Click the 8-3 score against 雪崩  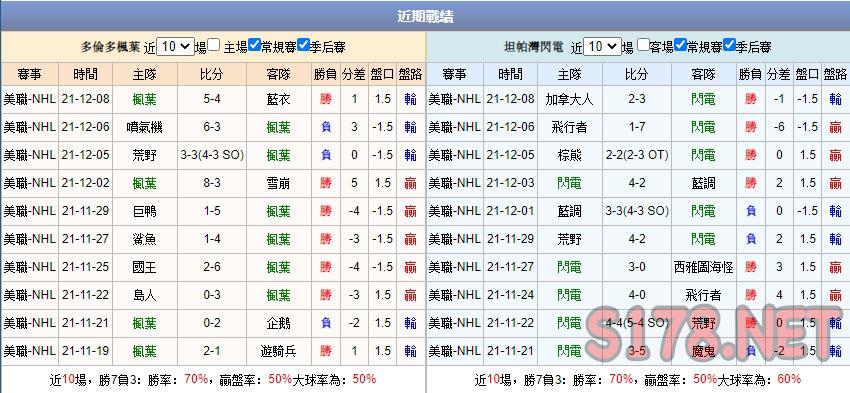point(212,183)
